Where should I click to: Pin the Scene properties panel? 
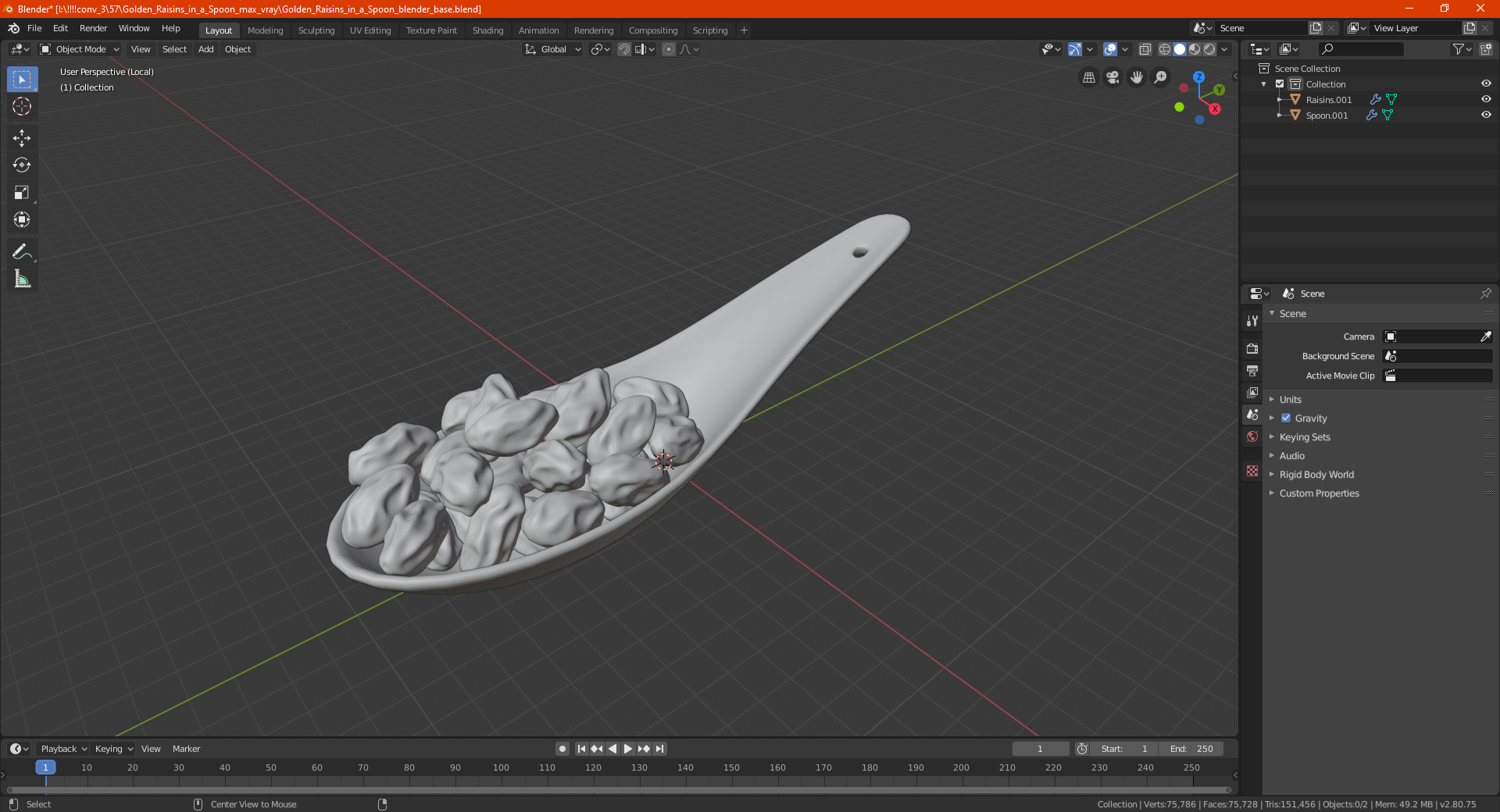point(1485,294)
